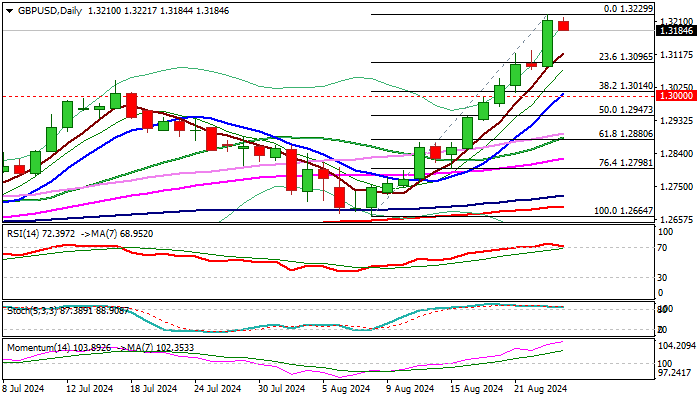Screen dimensions: 700x400
Task: Click the tall green candle before the latest
Action: coord(547,43)
